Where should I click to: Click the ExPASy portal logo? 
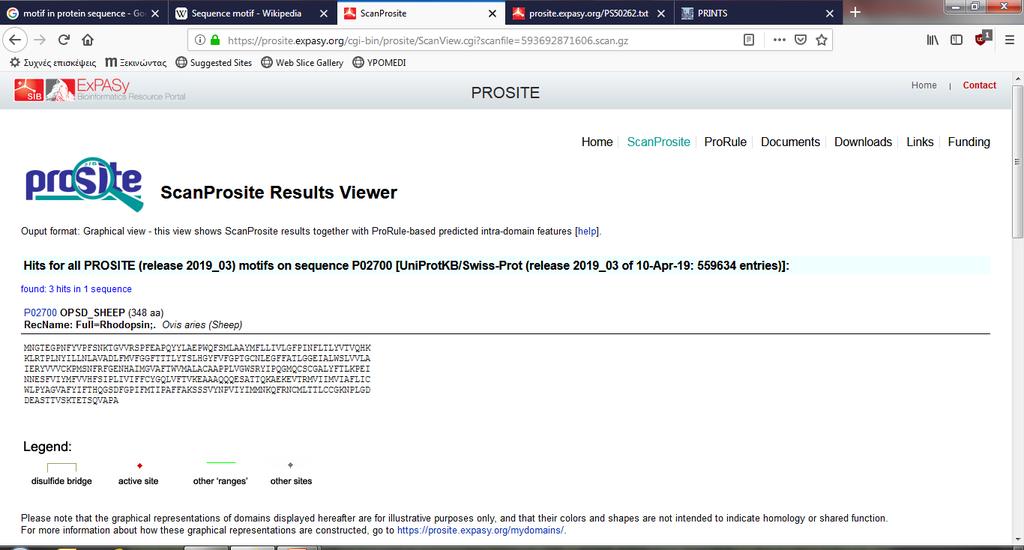(x=116, y=90)
